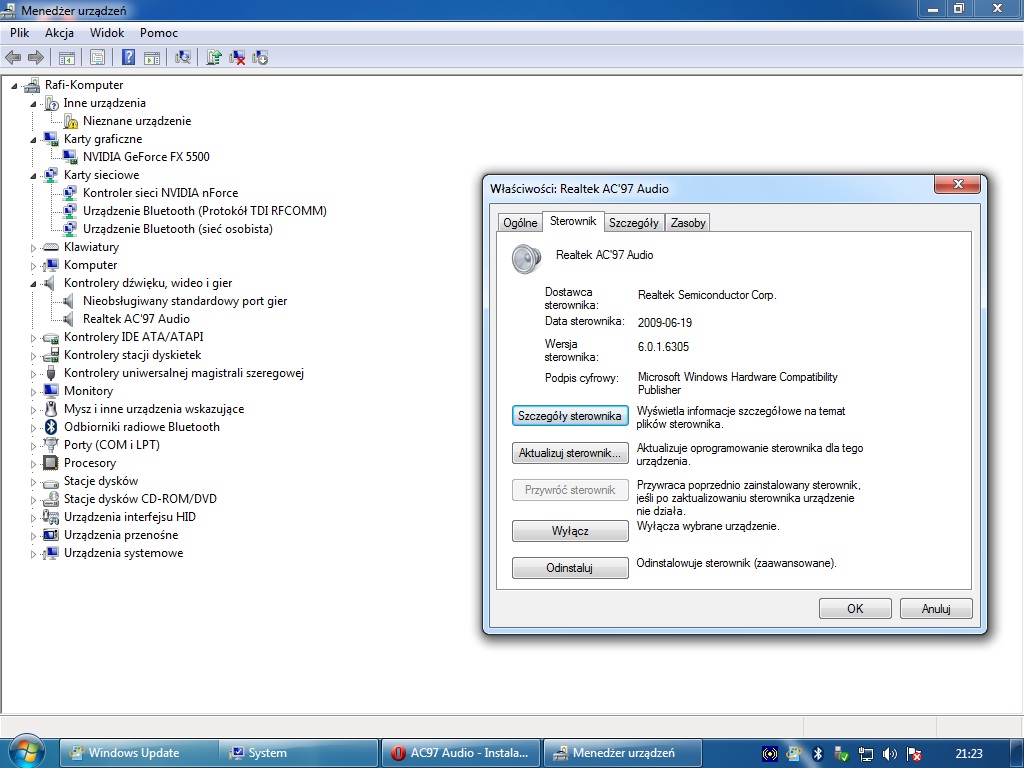1024x768 pixels.
Task: Click Safely Remove Hardware tray icon
Action: coord(841,754)
